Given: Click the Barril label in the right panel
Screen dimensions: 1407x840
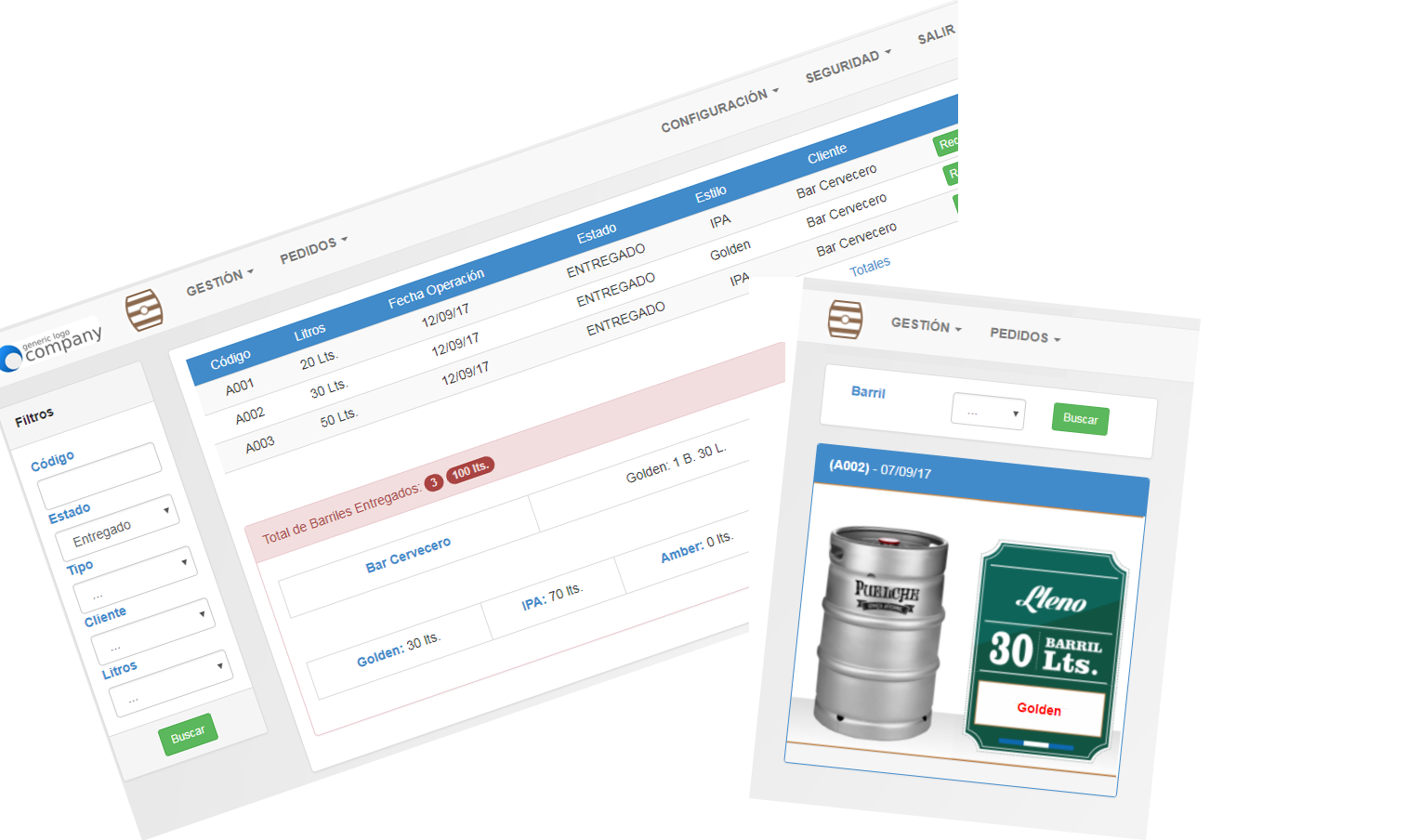Looking at the screenshot, I should tap(868, 392).
